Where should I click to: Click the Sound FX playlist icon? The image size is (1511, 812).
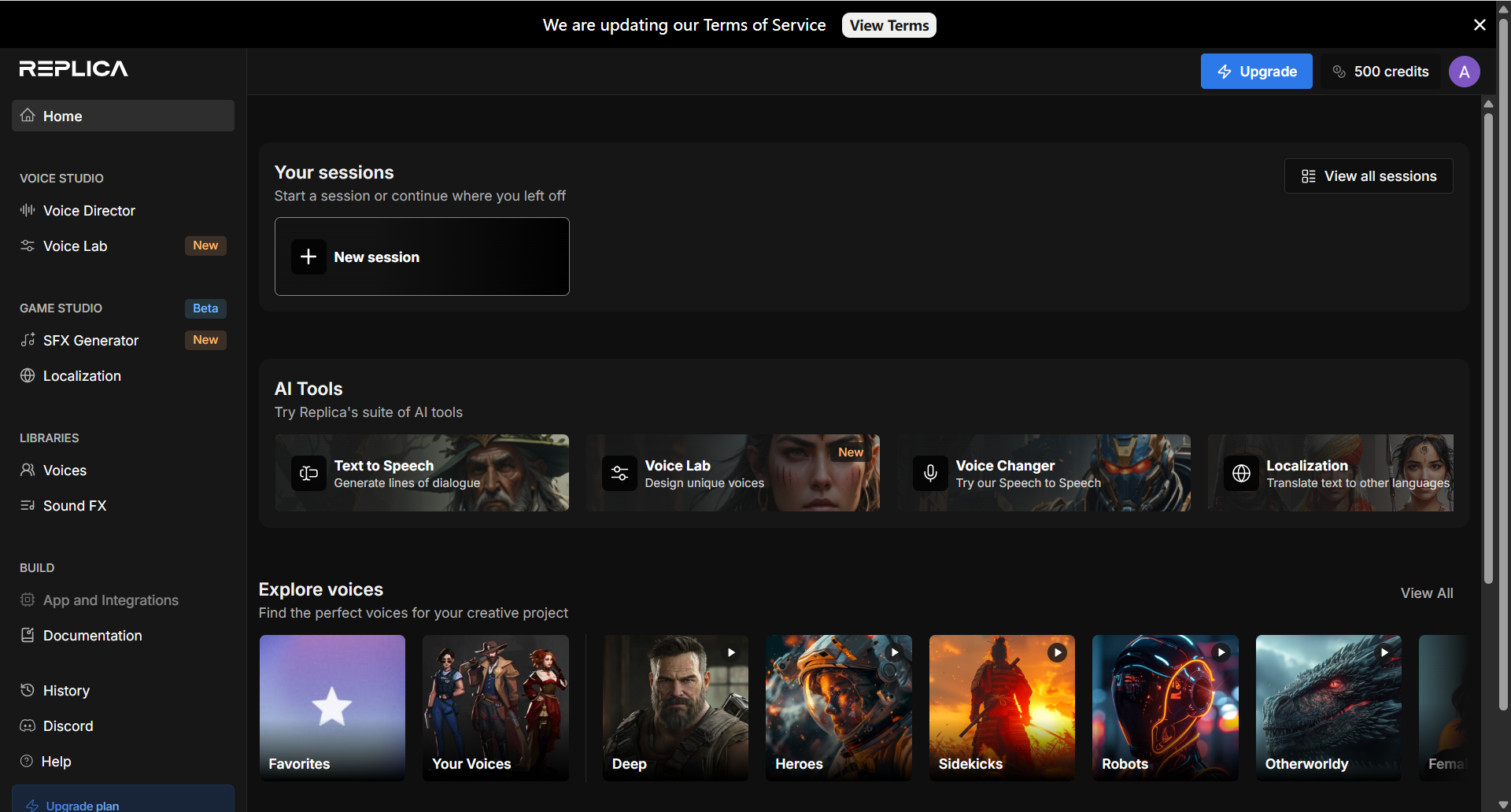click(28, 505)
